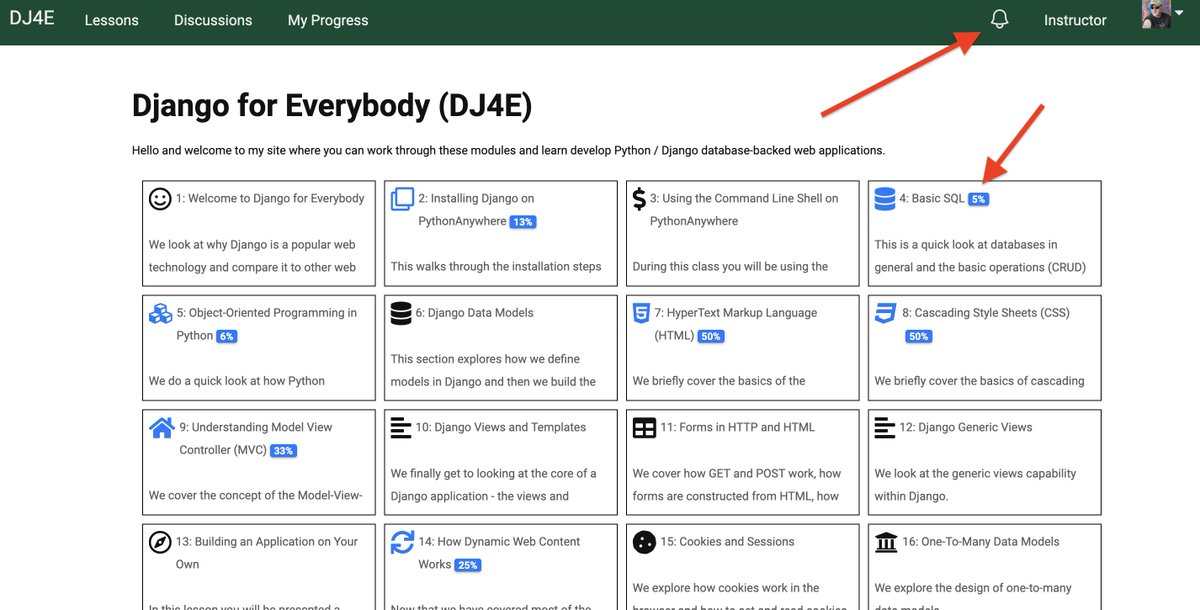Click the 25% badge on How Dynamic Web Content Works
This screenshot has height=610, width=1200.
tap(467, 565)
